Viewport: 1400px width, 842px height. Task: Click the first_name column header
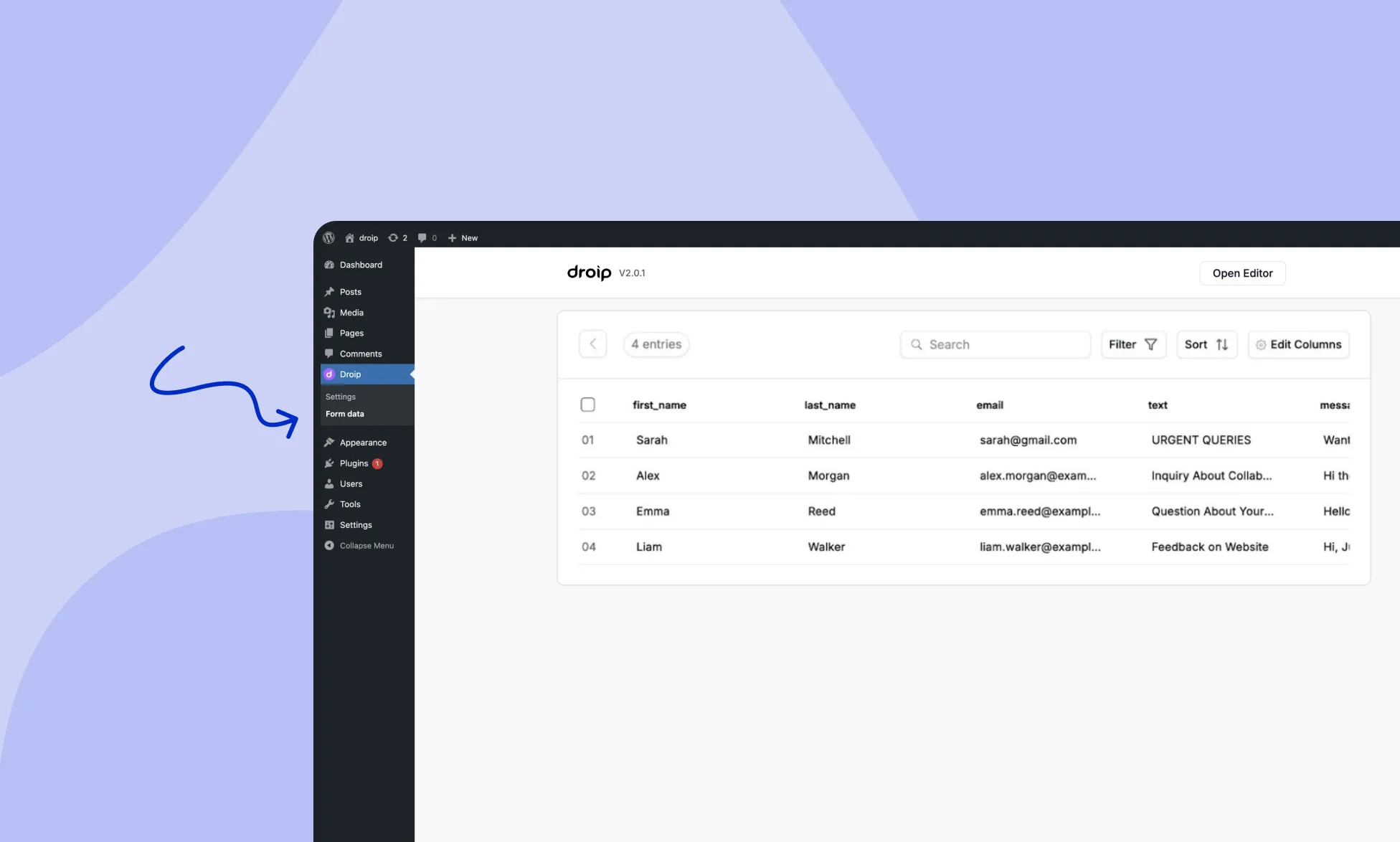(659, 405)
